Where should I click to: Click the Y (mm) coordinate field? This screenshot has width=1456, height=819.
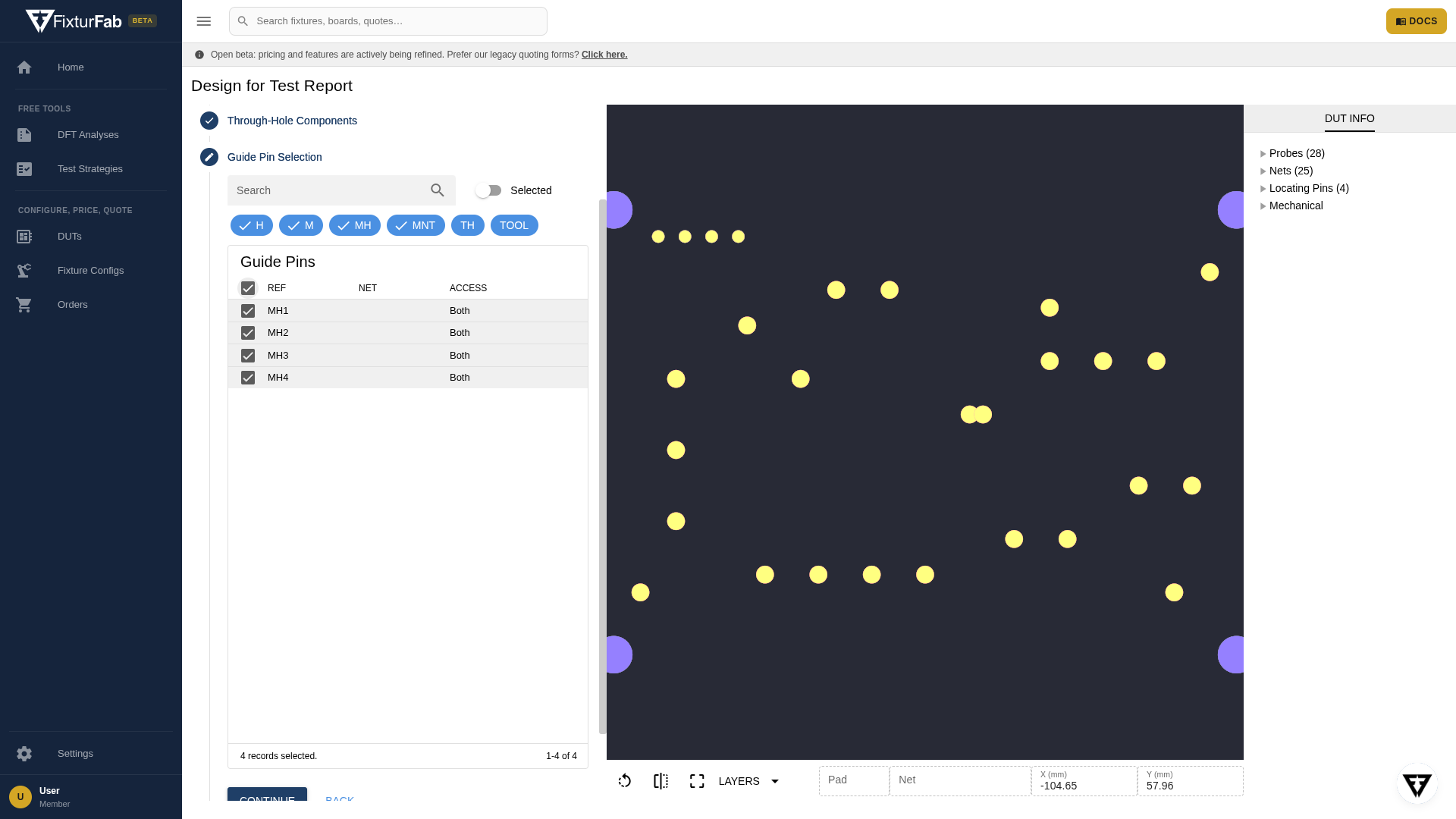(x=1191, y=781)
